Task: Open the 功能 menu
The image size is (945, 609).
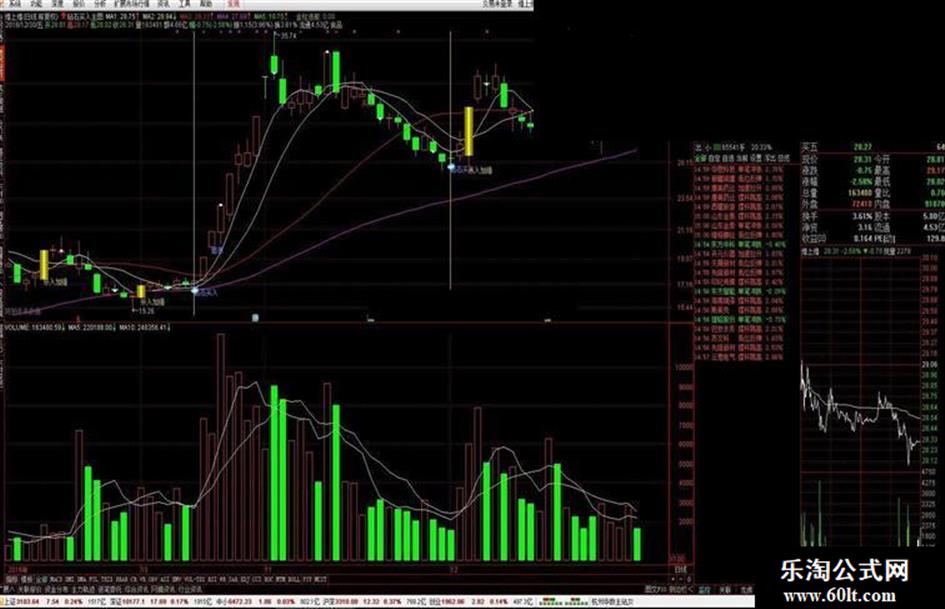Action: 36,4
